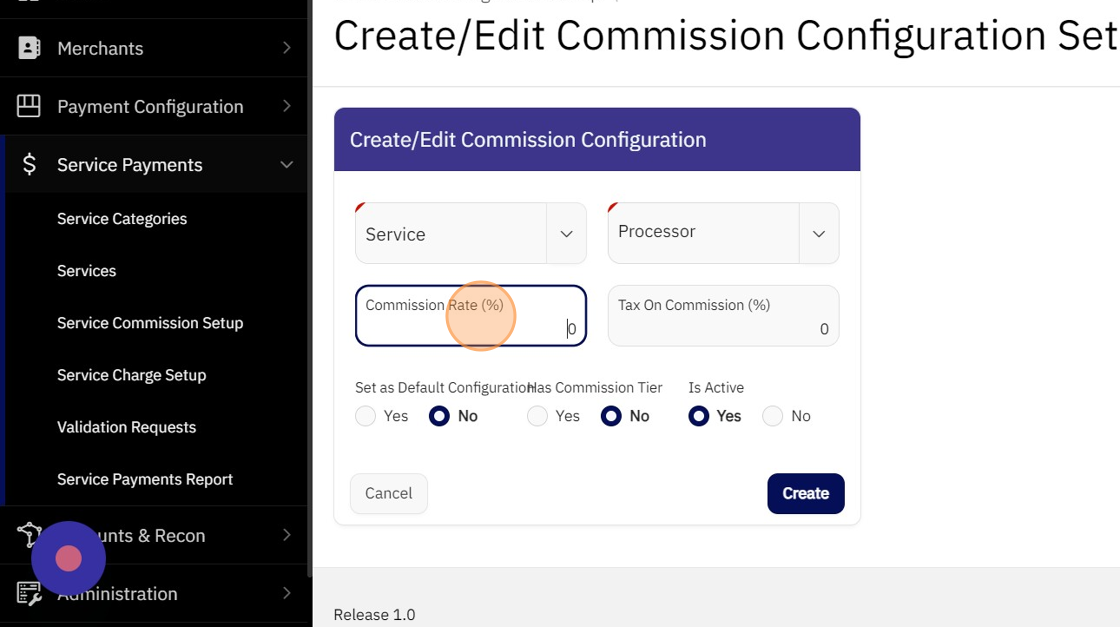Open Service Commission Setup menu item
Screen dimensions: 1120x627
(150, 323)
